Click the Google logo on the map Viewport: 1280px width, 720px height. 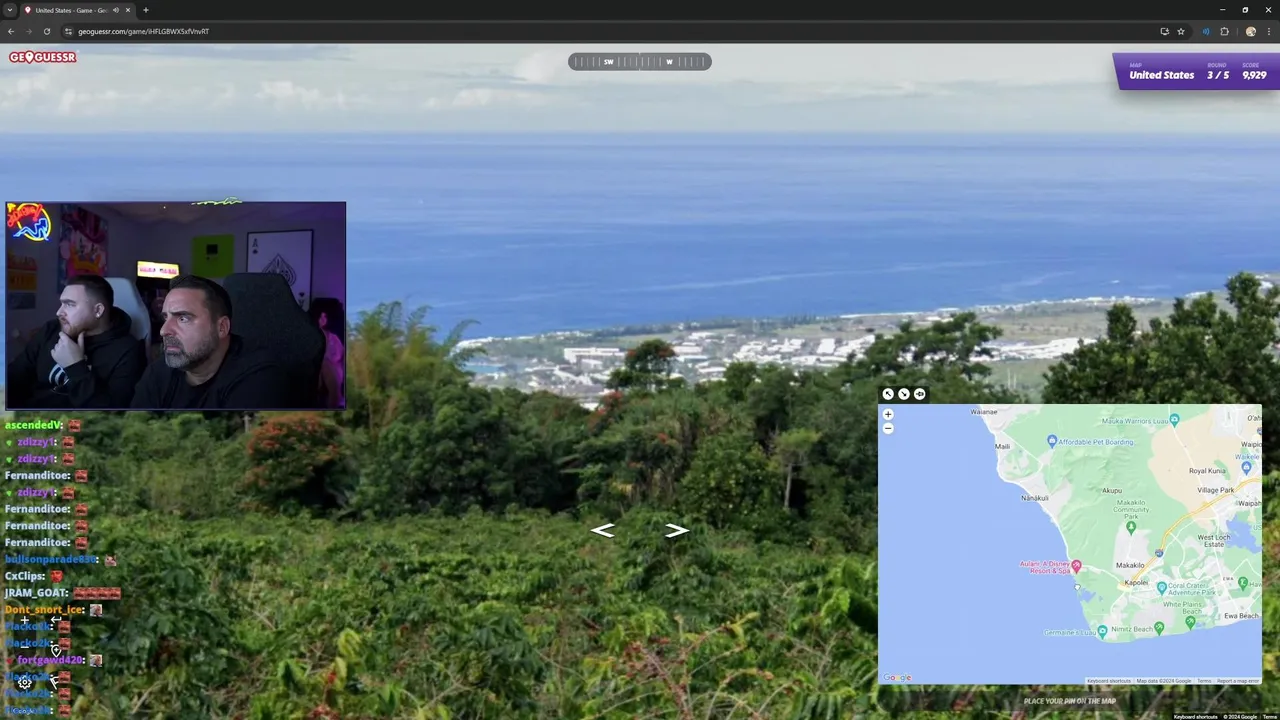coord(897,677)
